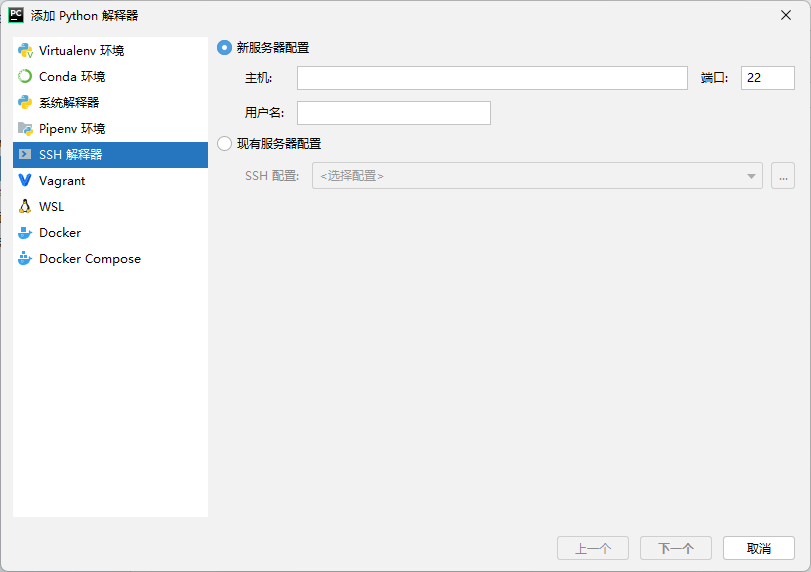Click the 上一个 previous button
The height and width of the screenshot is (572, 811).
pyautogui.click(x=593, y=548)
